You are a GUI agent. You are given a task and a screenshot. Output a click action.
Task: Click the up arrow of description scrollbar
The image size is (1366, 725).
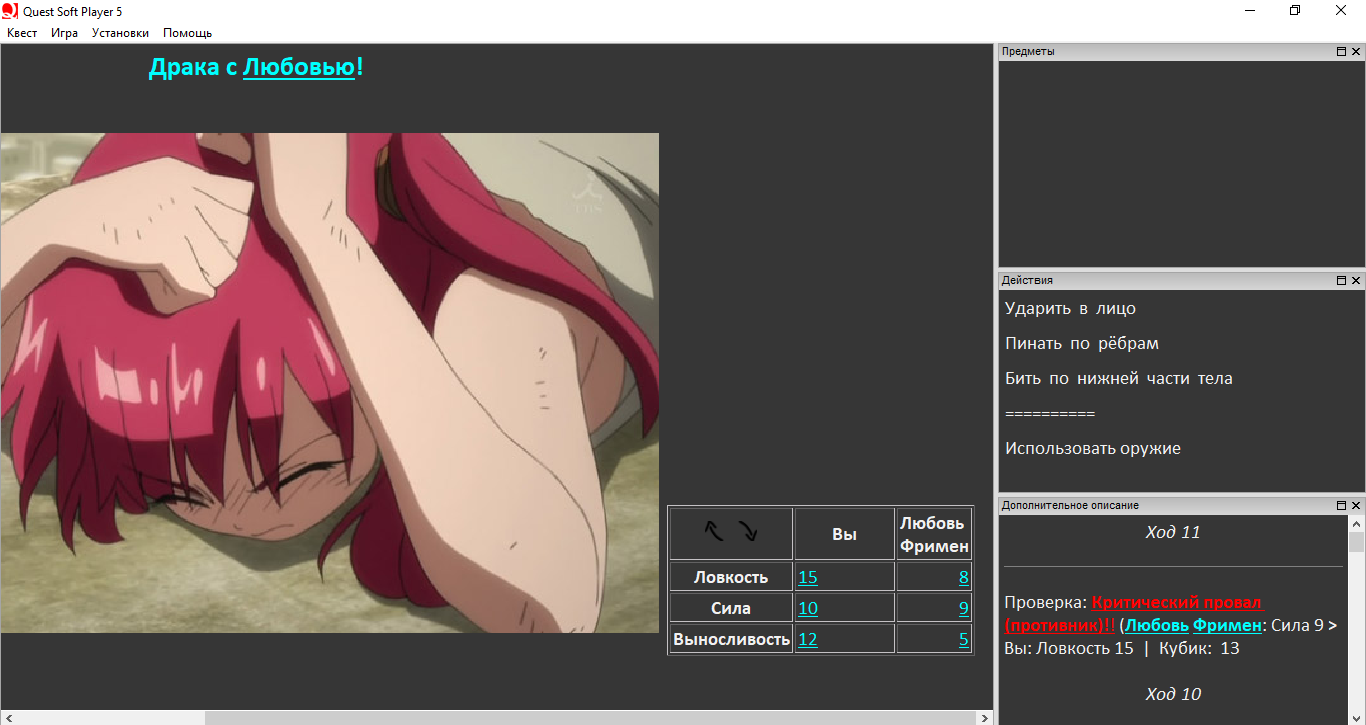tap(1356, 523)
